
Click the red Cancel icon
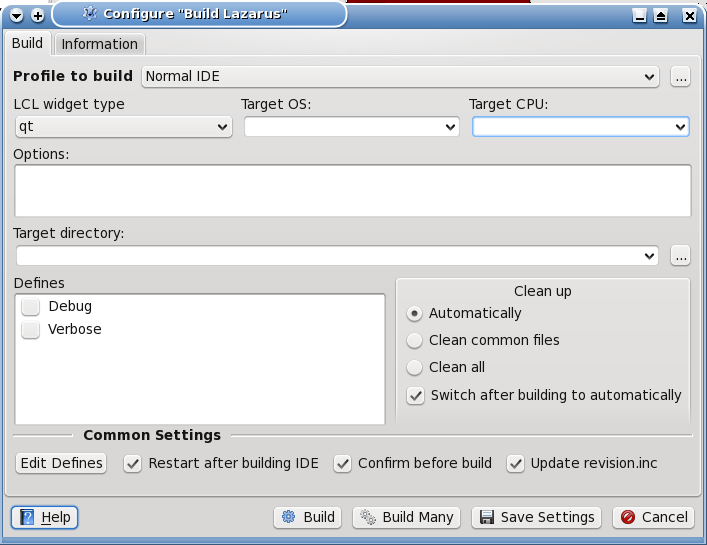628,517
